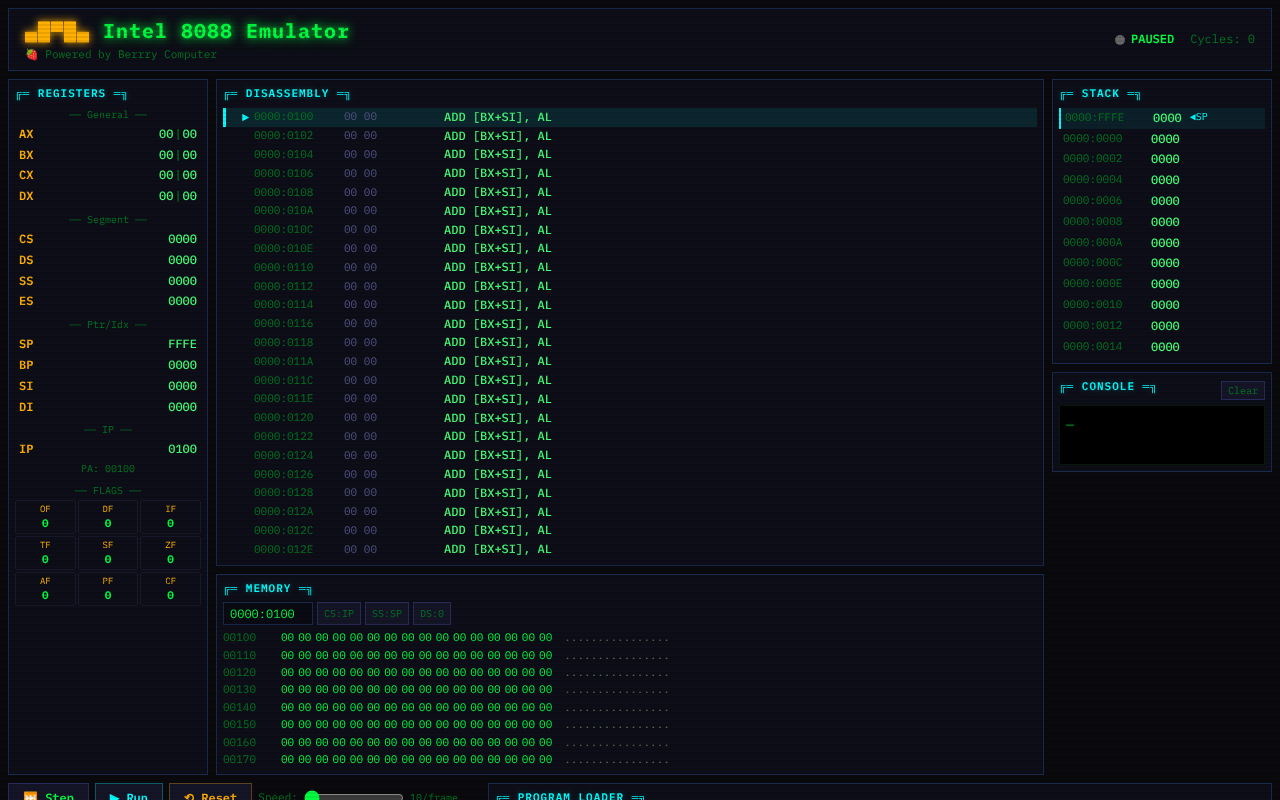Click the current instruction arrow at 0000:0100
The image size is (1280, 800).
point(246,117)
